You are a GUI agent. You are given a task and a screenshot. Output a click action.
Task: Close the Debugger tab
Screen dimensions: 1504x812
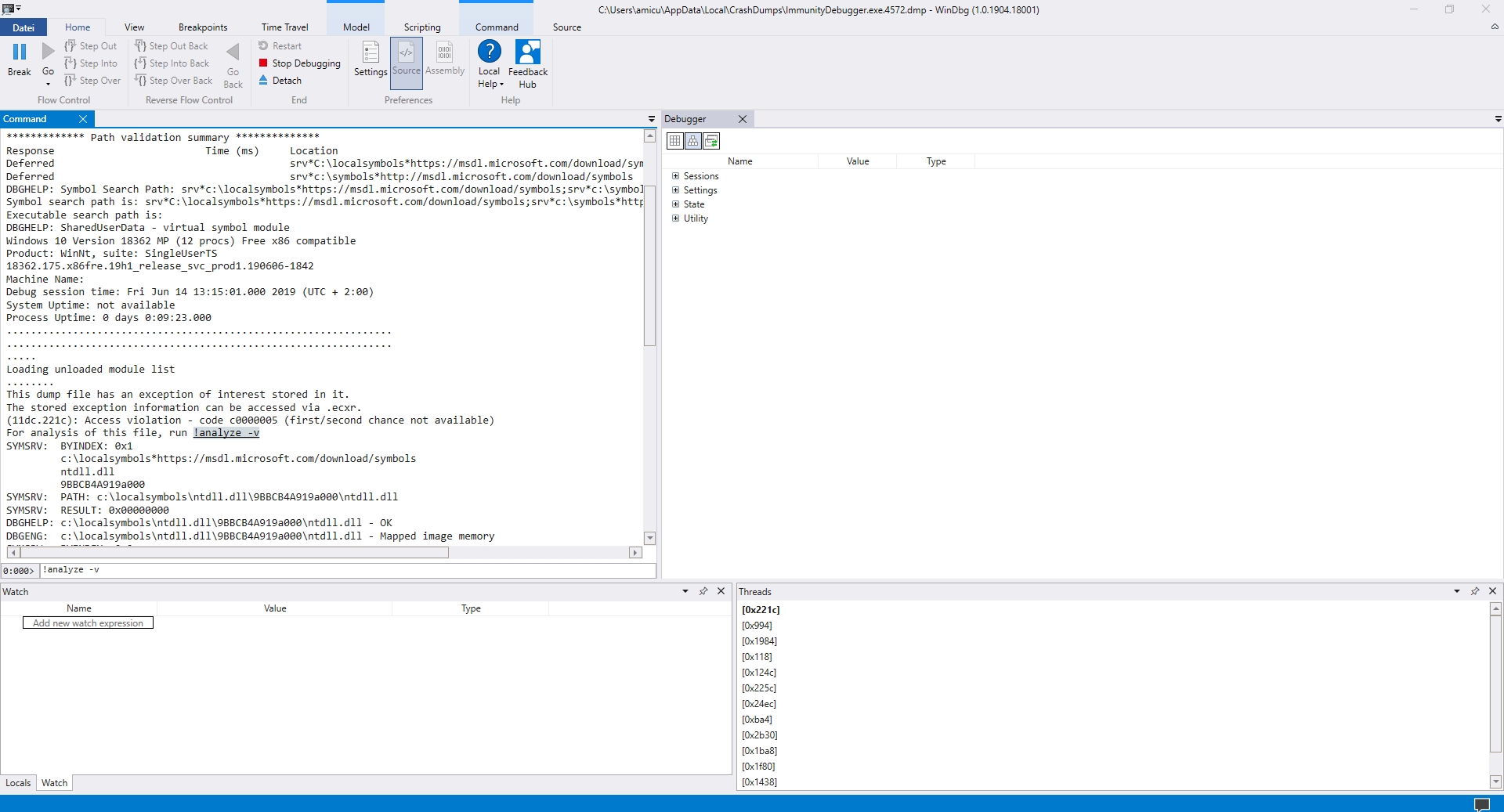pos(743,119)
